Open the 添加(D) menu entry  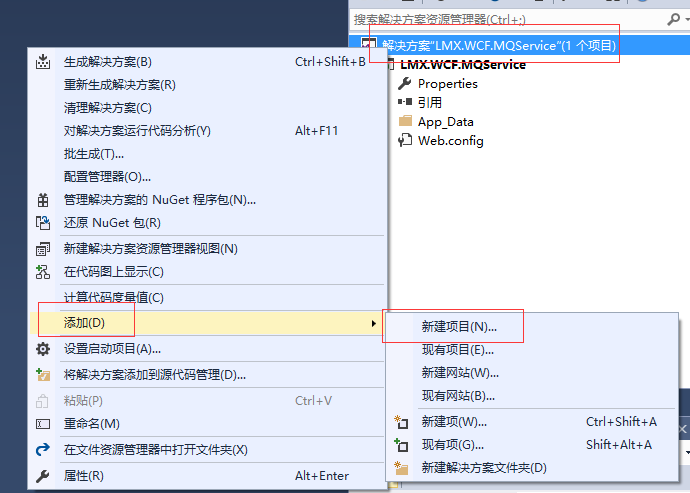tap(207, 323)
